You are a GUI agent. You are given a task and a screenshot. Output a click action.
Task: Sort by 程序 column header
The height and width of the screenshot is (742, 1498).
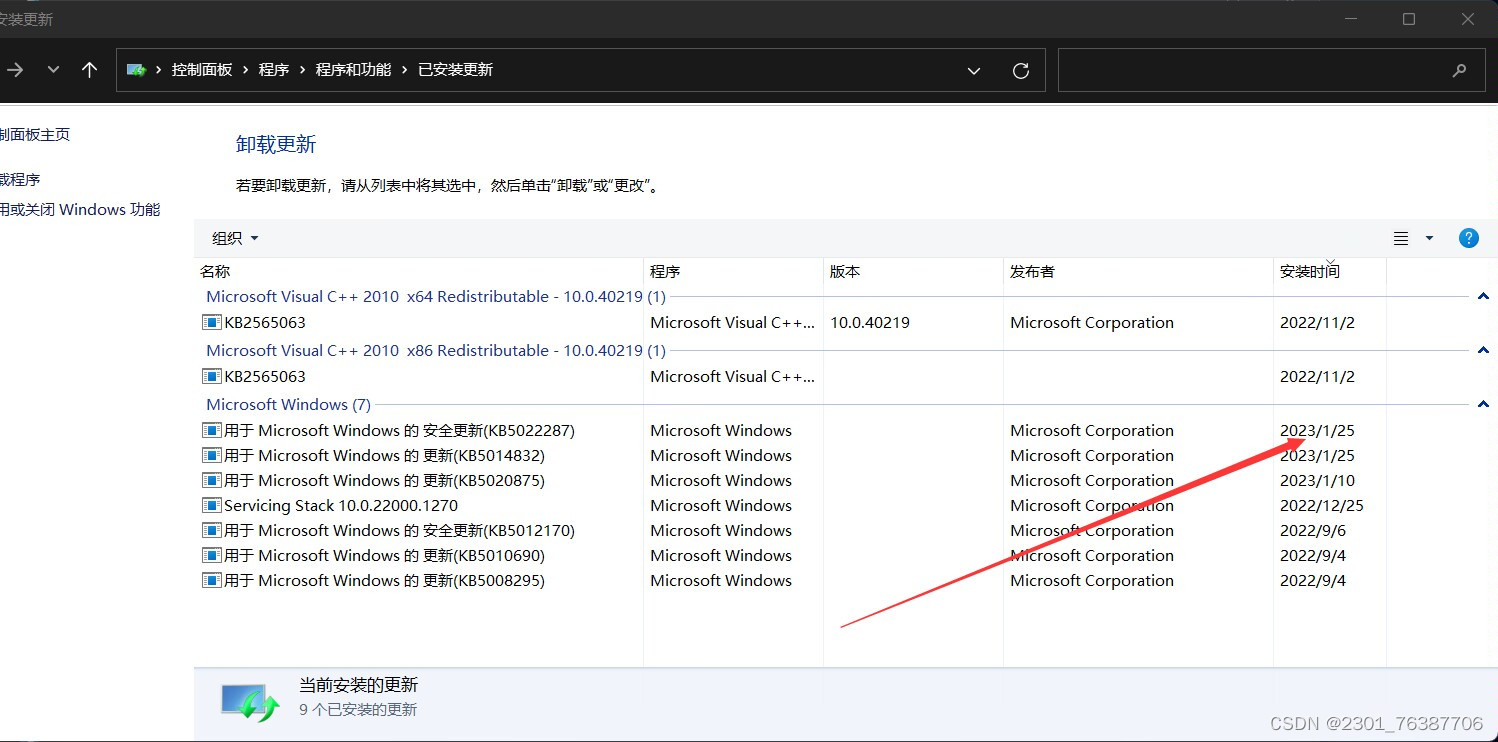665,271
